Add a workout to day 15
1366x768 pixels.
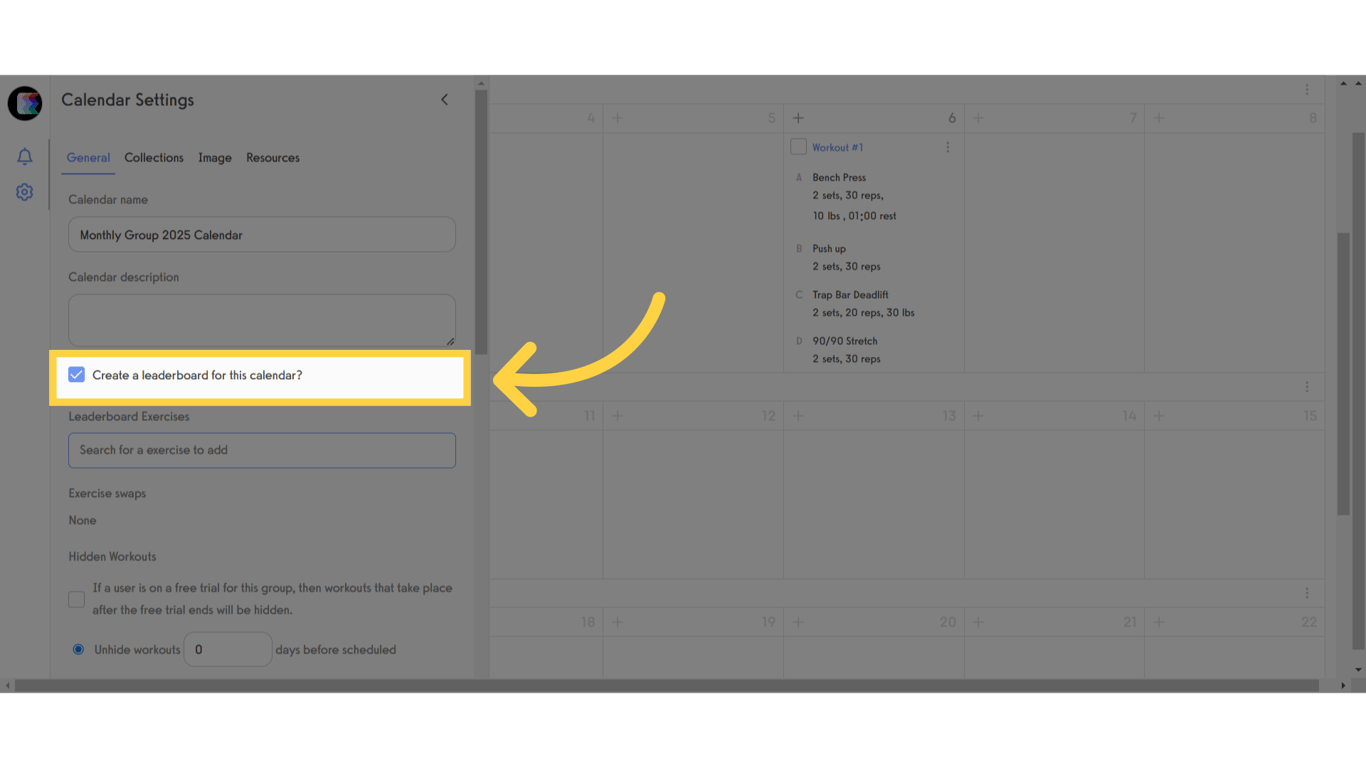[1159, 416]
